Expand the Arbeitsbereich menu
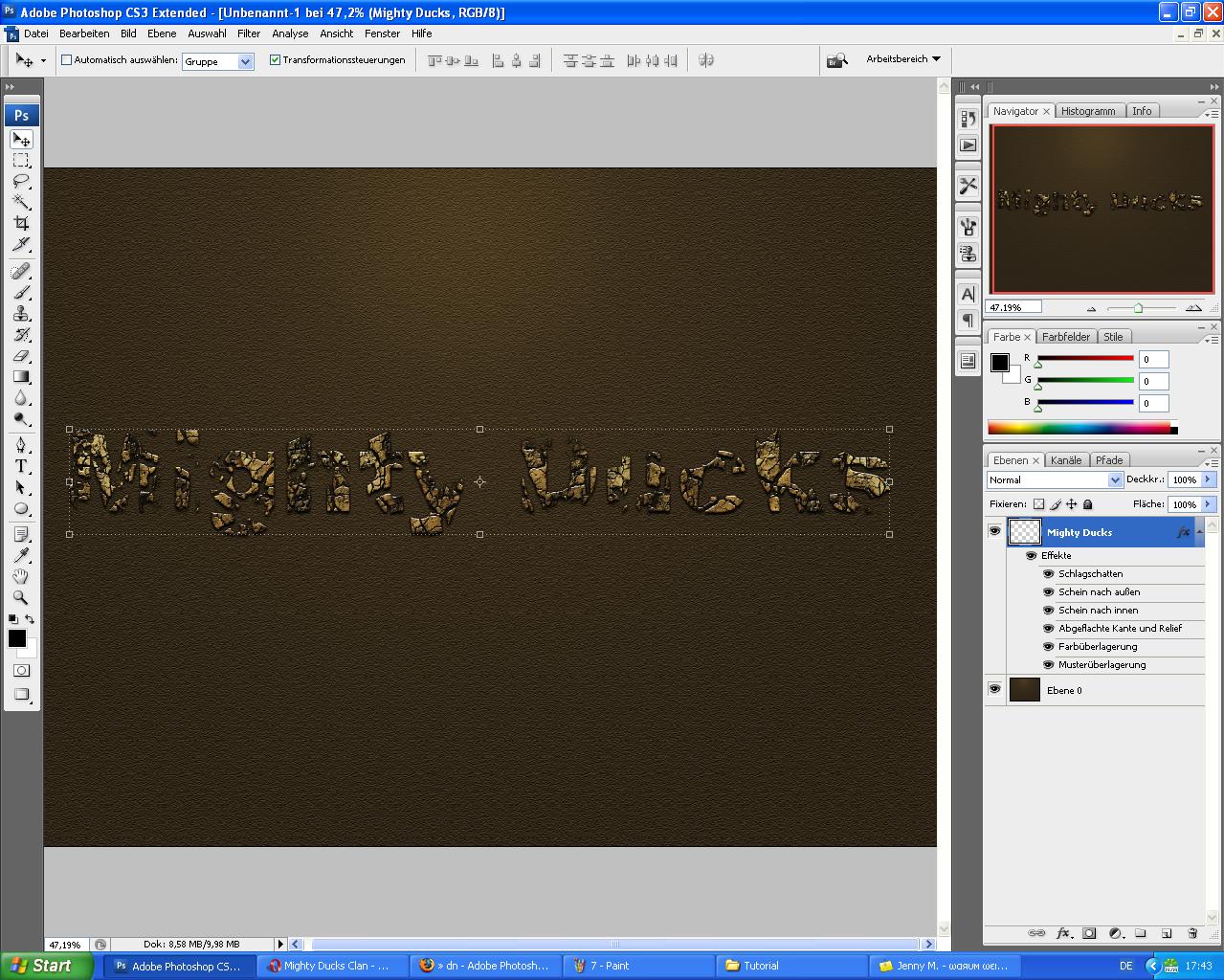 [x=902, y=59]
